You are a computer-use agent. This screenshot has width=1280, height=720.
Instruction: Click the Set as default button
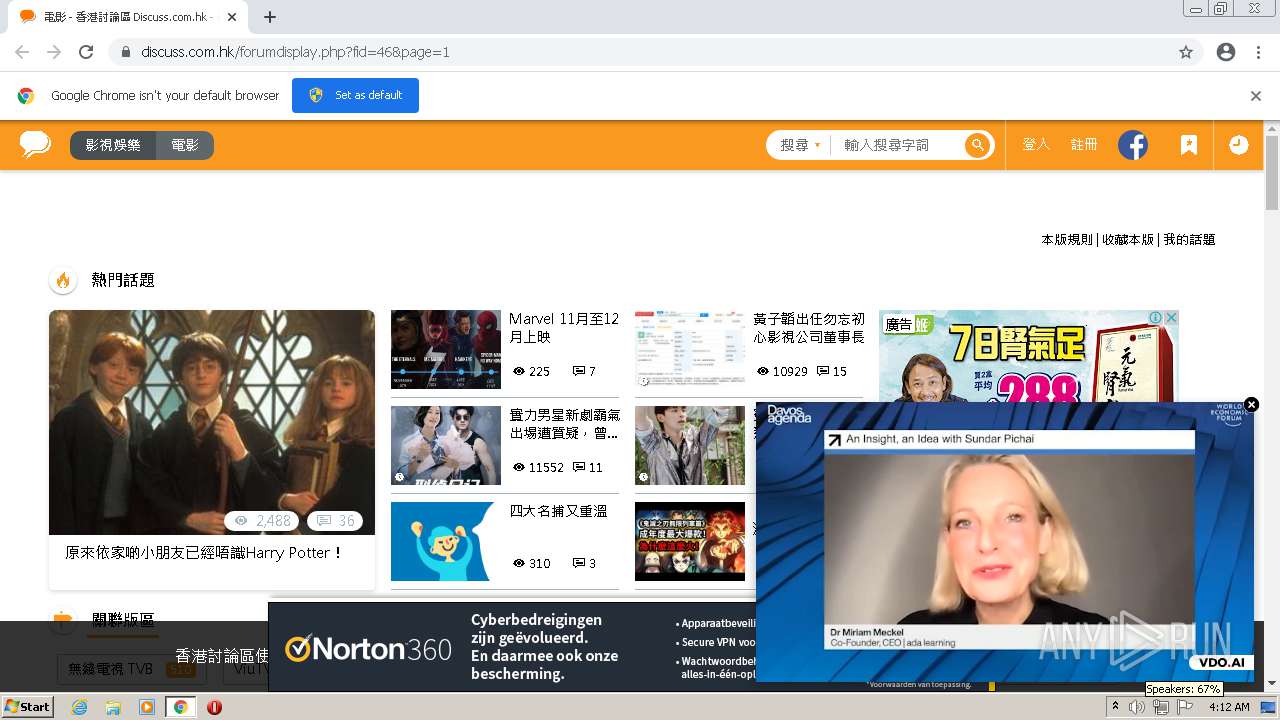point(355,95)
